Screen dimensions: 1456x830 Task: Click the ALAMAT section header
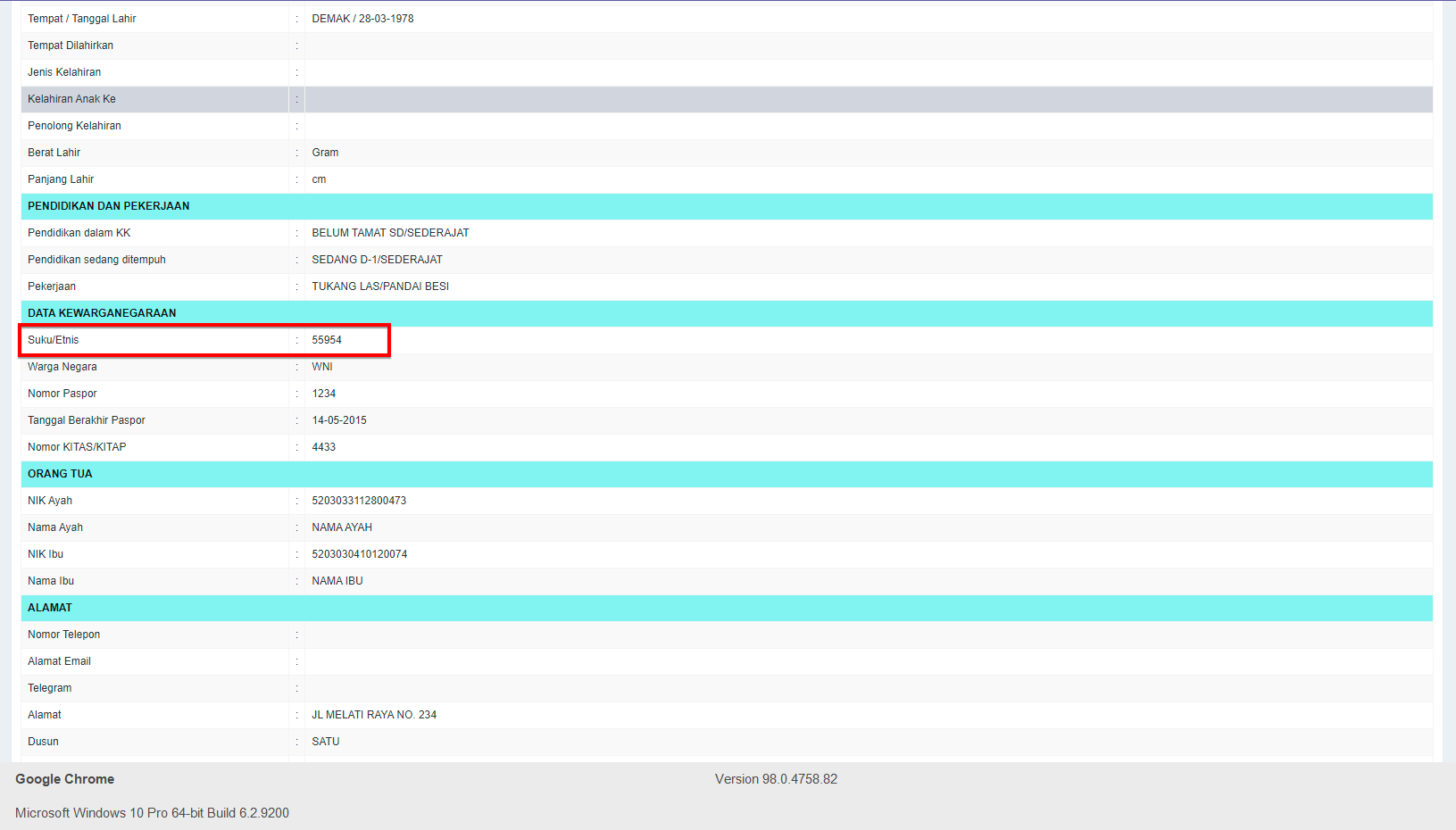50,608
